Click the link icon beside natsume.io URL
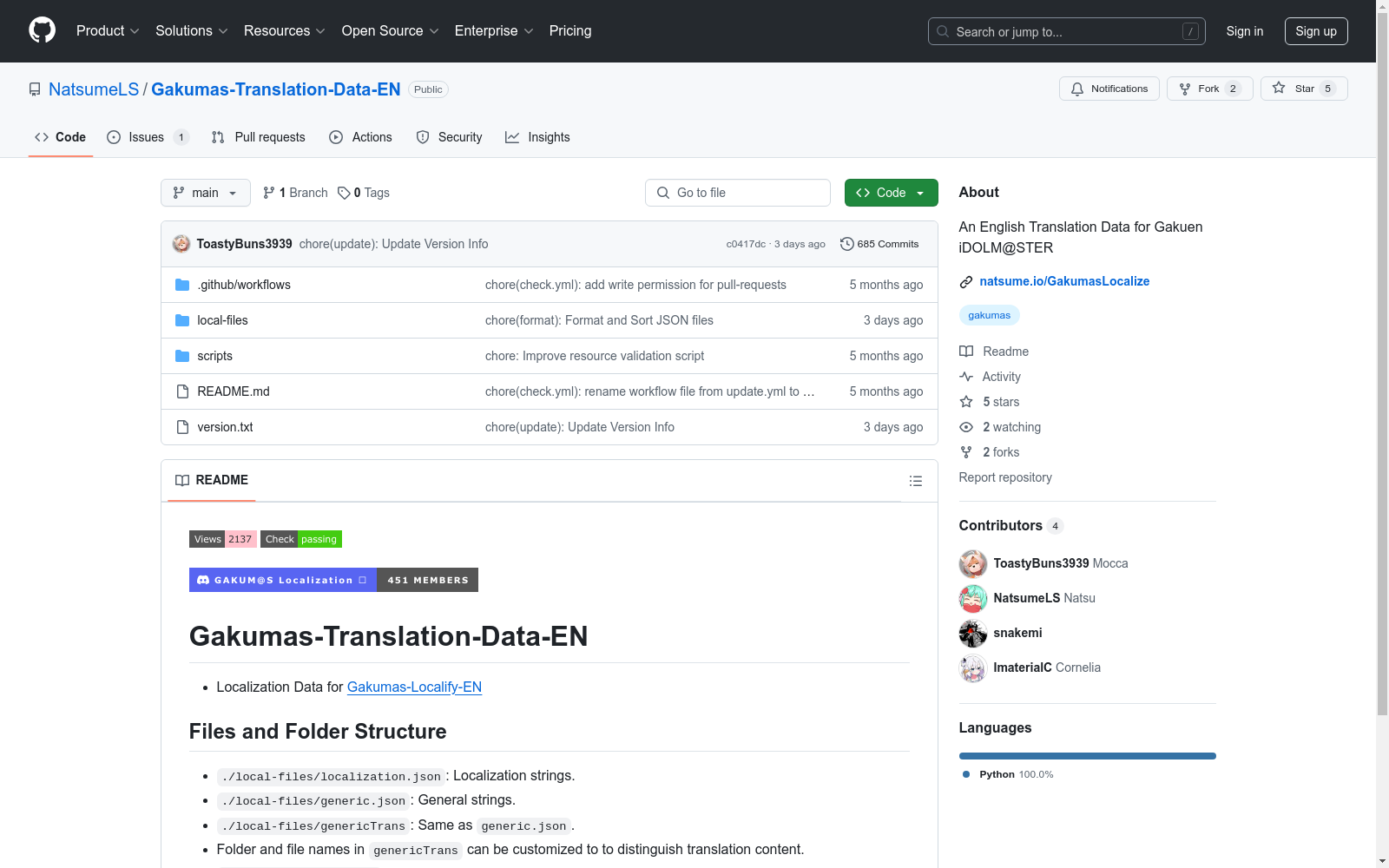The image size is (1389, 868). tap(966, 281)
